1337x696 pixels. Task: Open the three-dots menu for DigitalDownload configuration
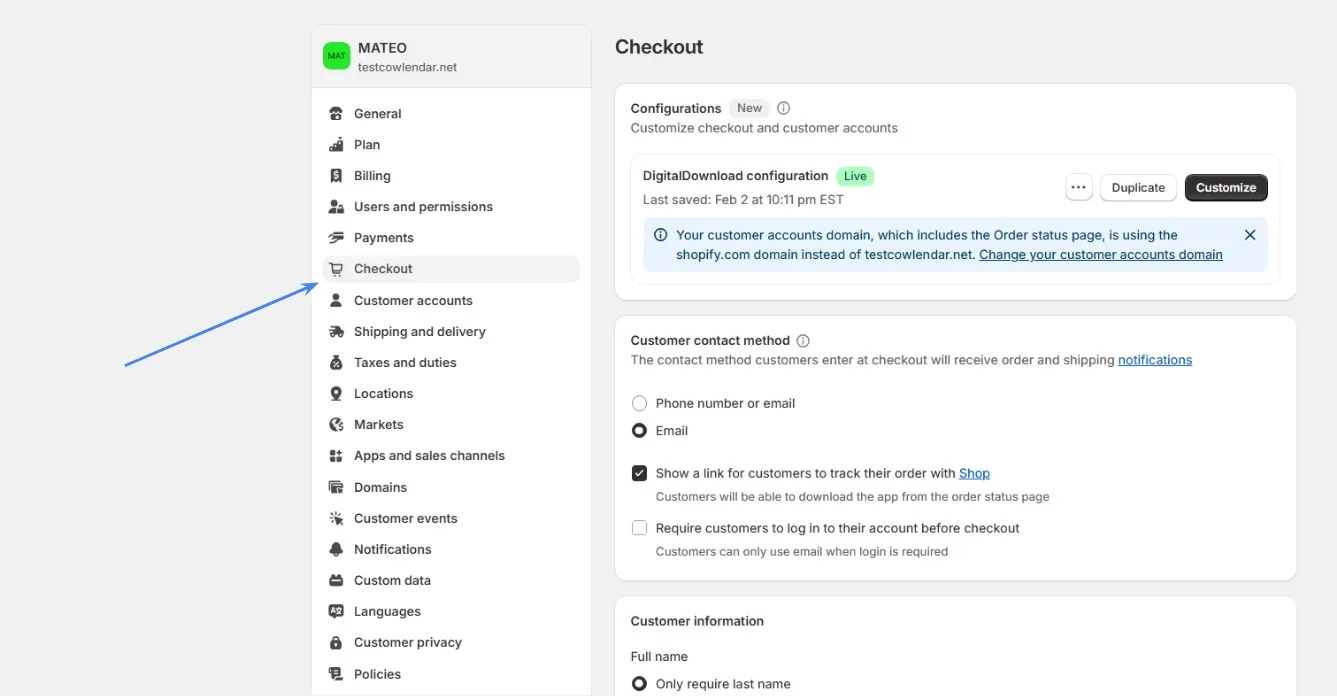coord(1078,187)
